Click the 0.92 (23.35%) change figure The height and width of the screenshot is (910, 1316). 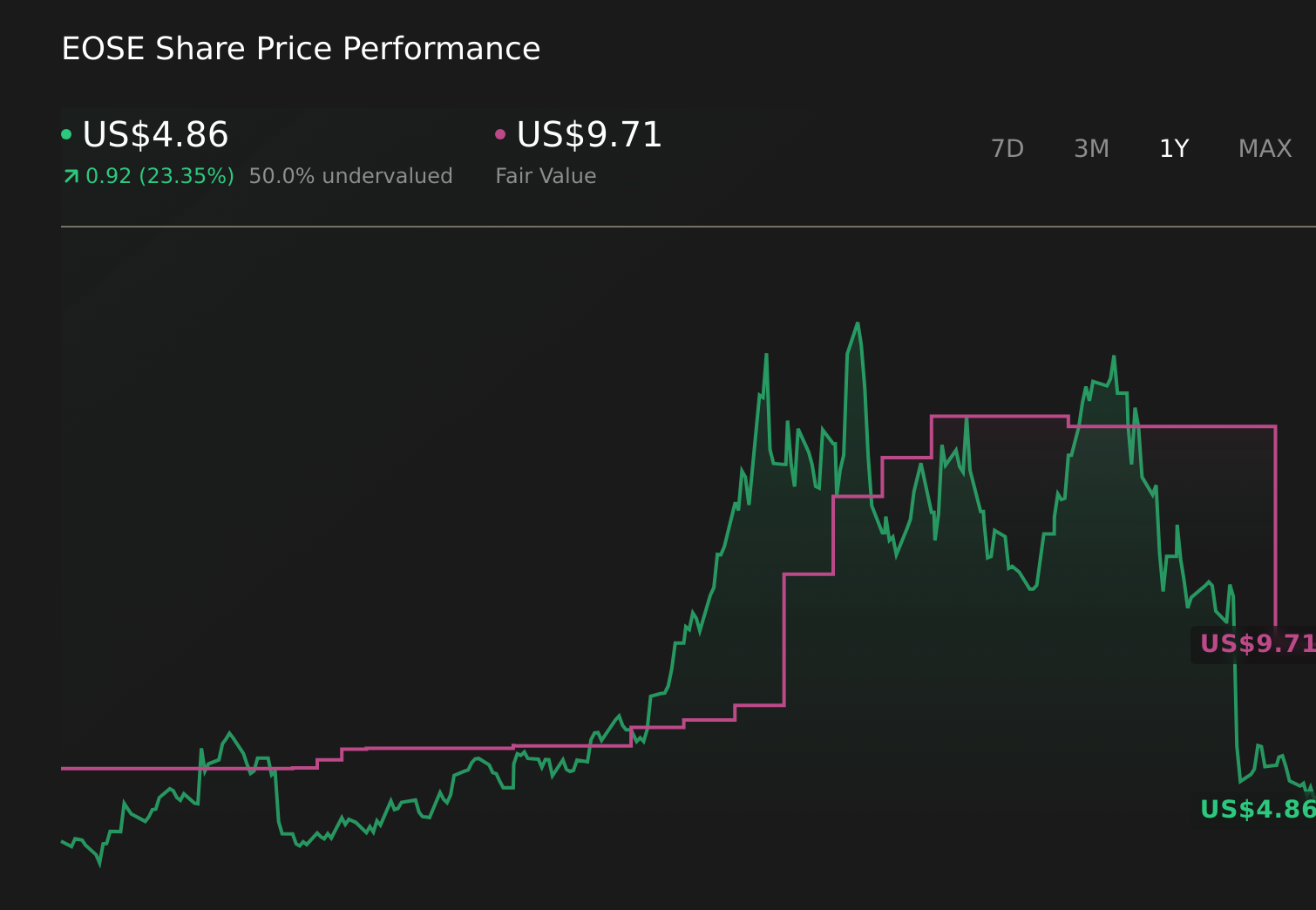tap(159, 175)
